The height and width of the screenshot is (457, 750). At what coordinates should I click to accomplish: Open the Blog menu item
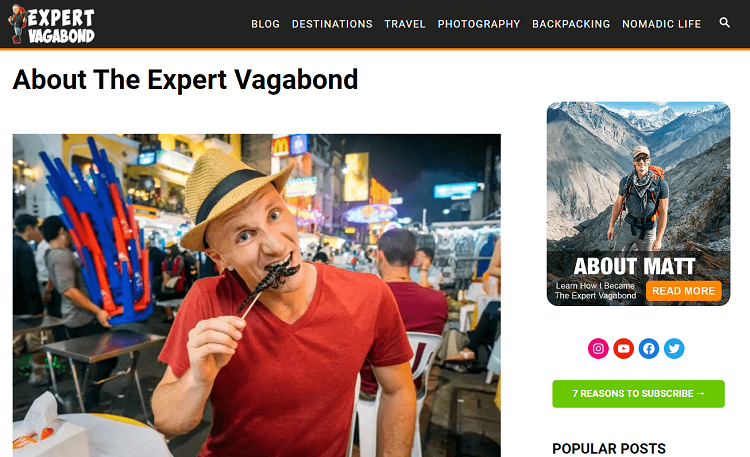pyautogui.click(x=265, y=24)
